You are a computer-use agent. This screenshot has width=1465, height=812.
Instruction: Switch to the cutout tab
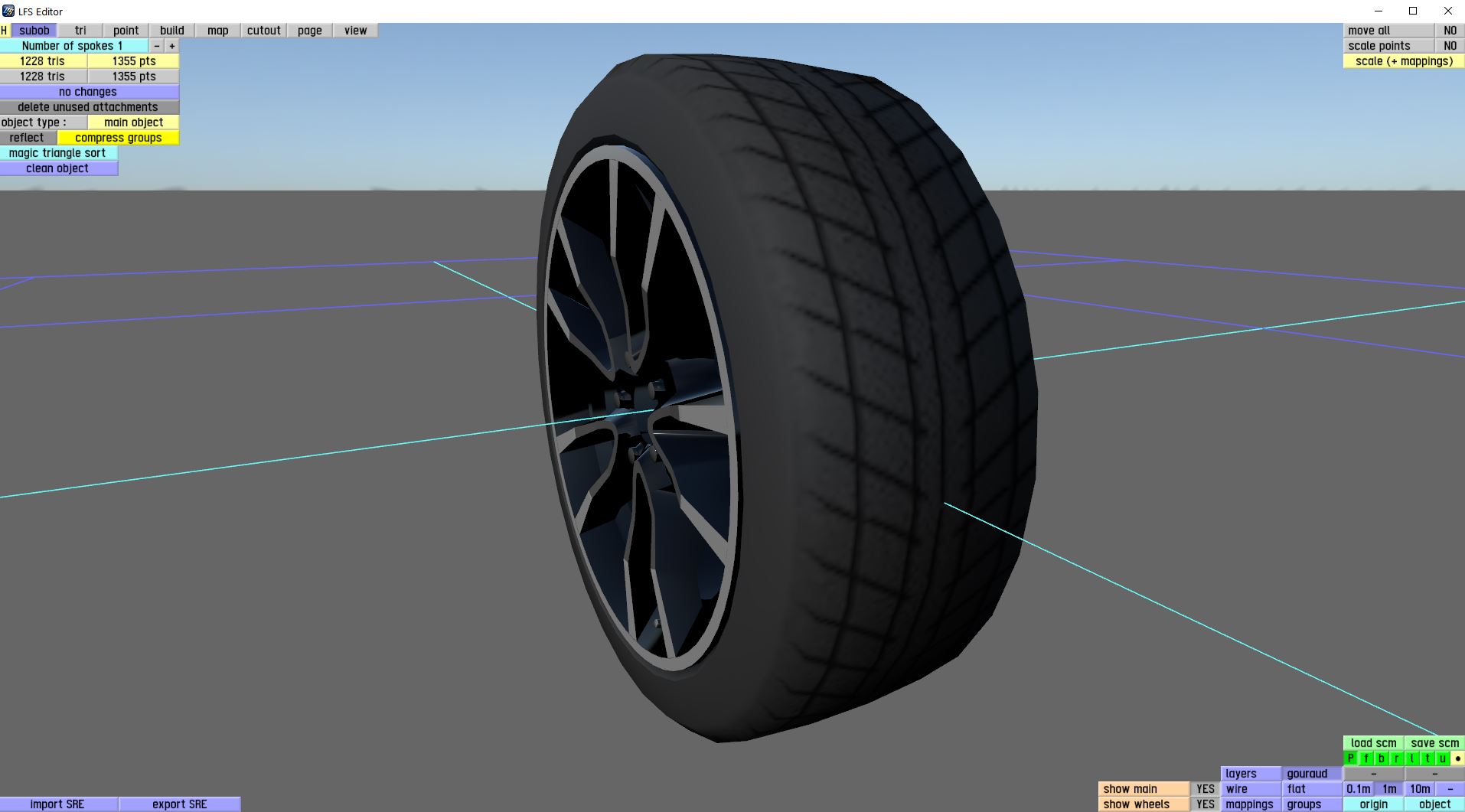[x=264, y=31]
